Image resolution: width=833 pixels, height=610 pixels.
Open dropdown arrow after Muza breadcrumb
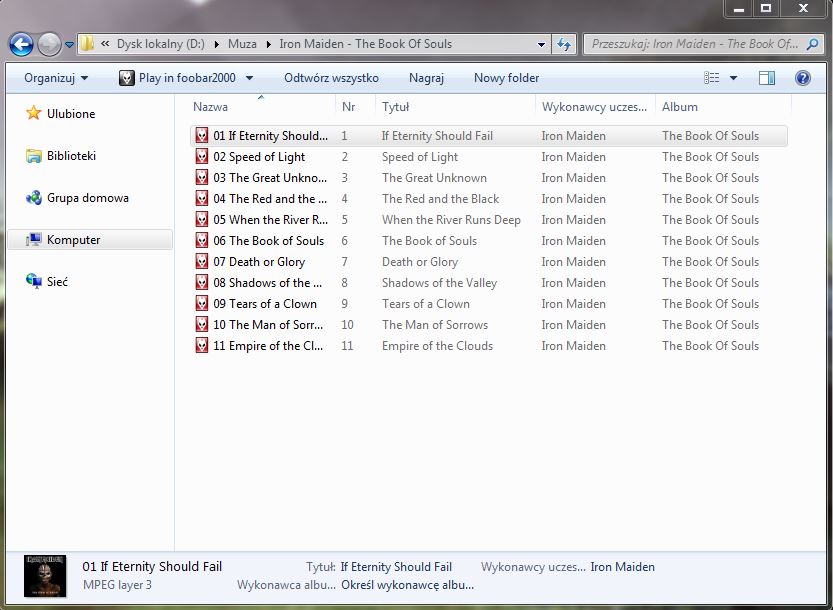coord(268,45)
